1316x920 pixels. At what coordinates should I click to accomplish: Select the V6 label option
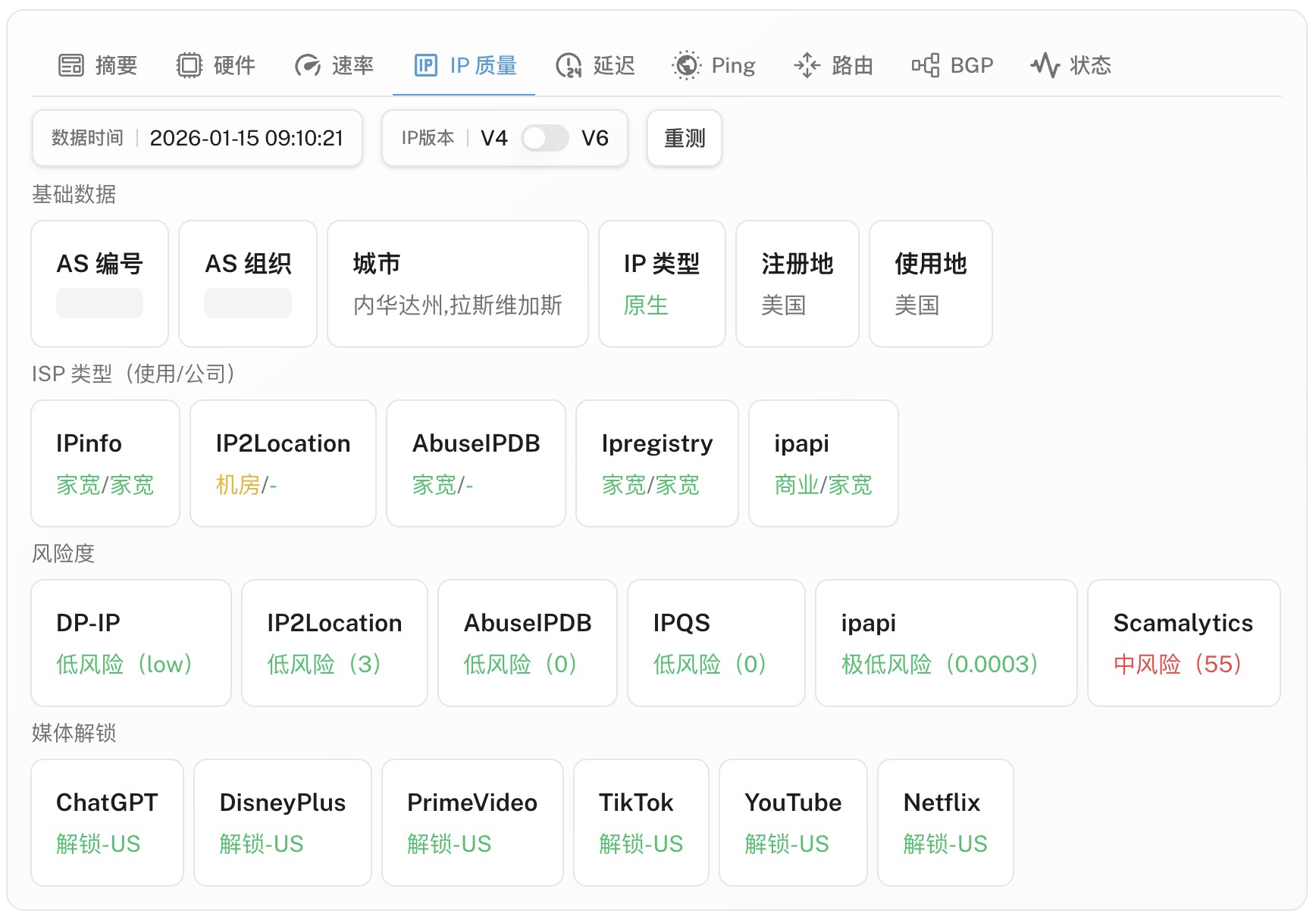click(595, 138)
